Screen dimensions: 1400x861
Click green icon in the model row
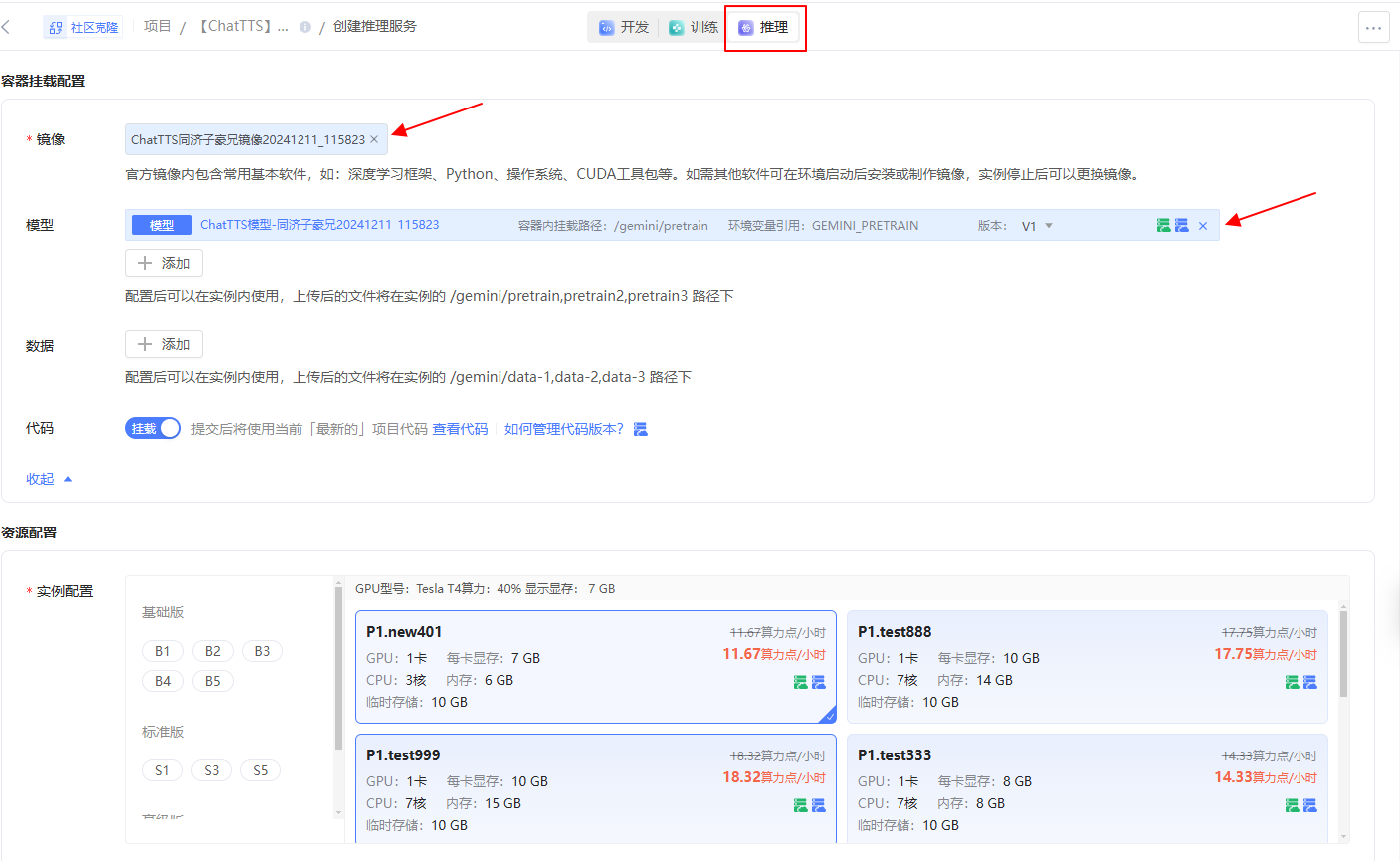[1163, 226]
